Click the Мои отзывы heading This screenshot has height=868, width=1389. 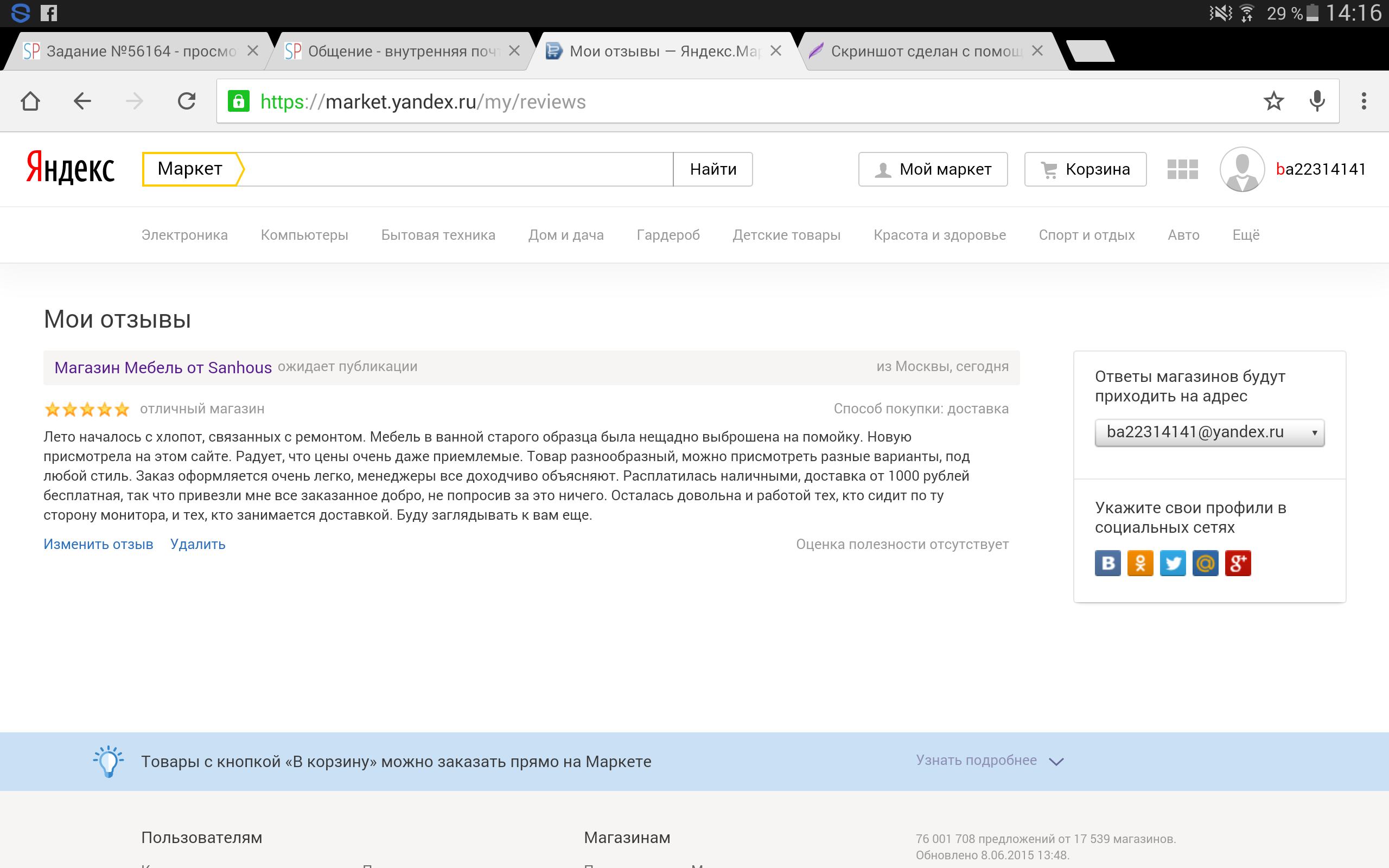(x=117, y=319)
